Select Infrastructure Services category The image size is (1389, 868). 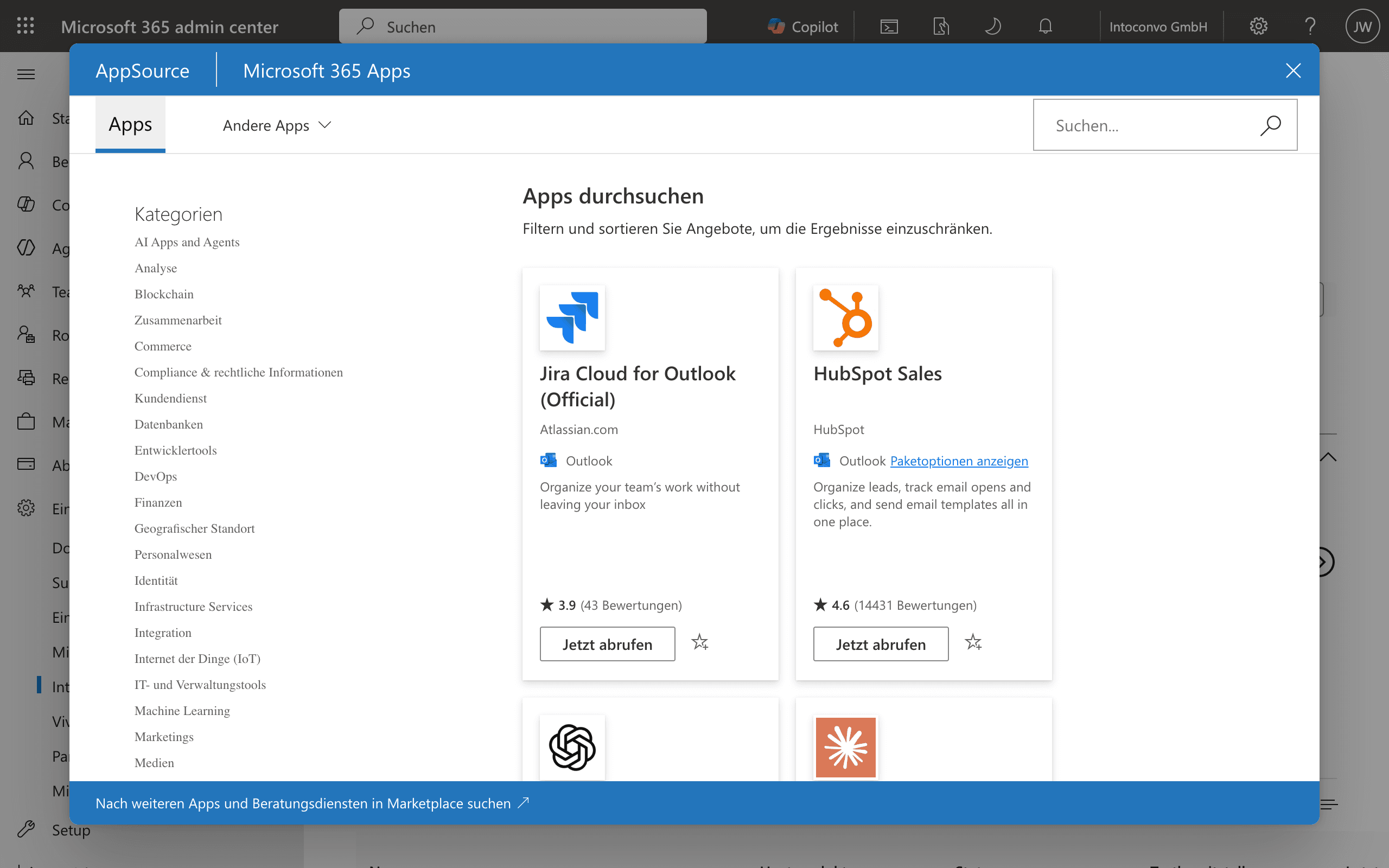[x=193, y=607]
